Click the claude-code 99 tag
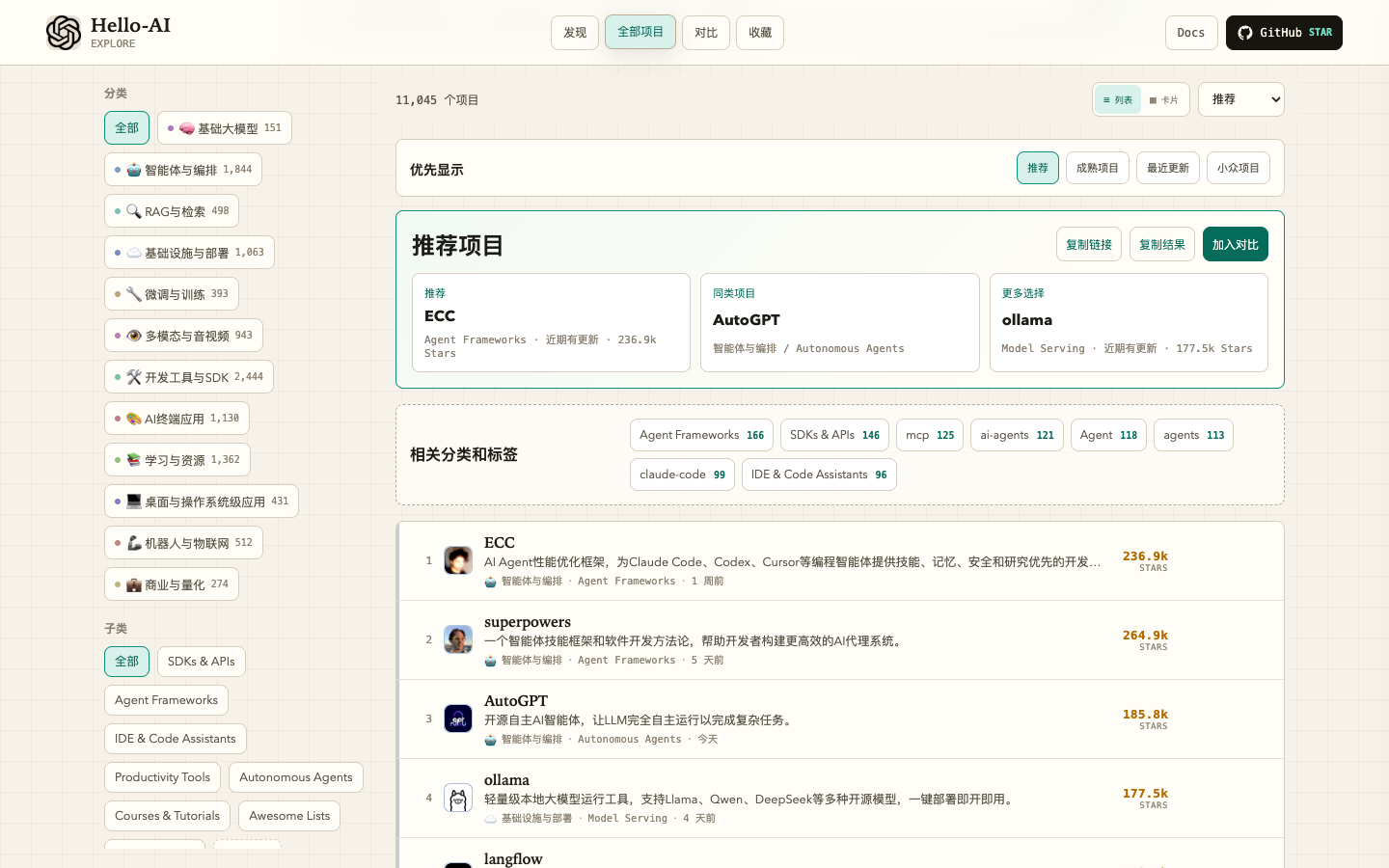 [x=683, y=475]
